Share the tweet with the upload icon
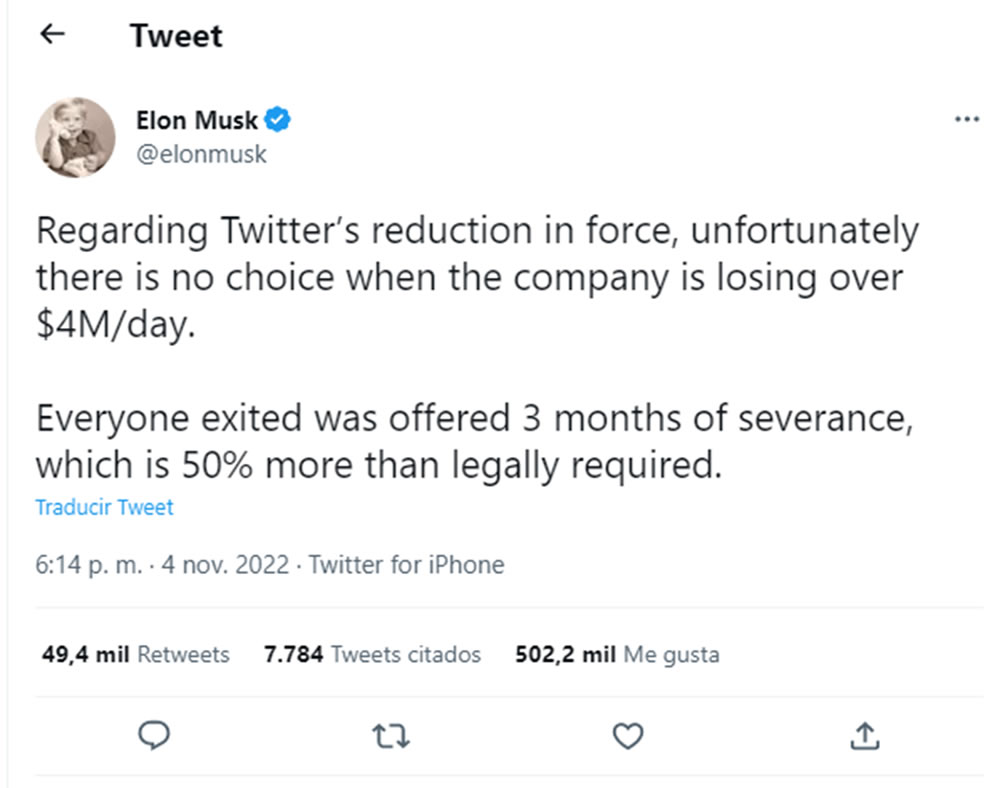 click(x=865, y=735)
